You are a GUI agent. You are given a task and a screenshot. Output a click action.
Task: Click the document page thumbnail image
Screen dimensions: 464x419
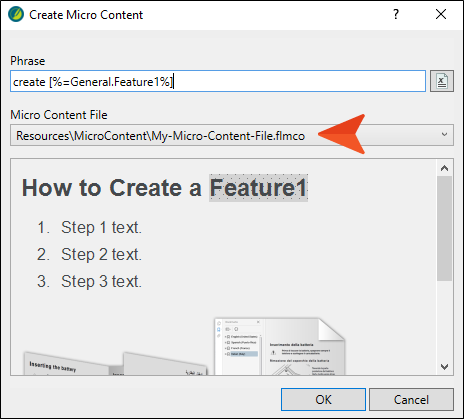(280, 347)
